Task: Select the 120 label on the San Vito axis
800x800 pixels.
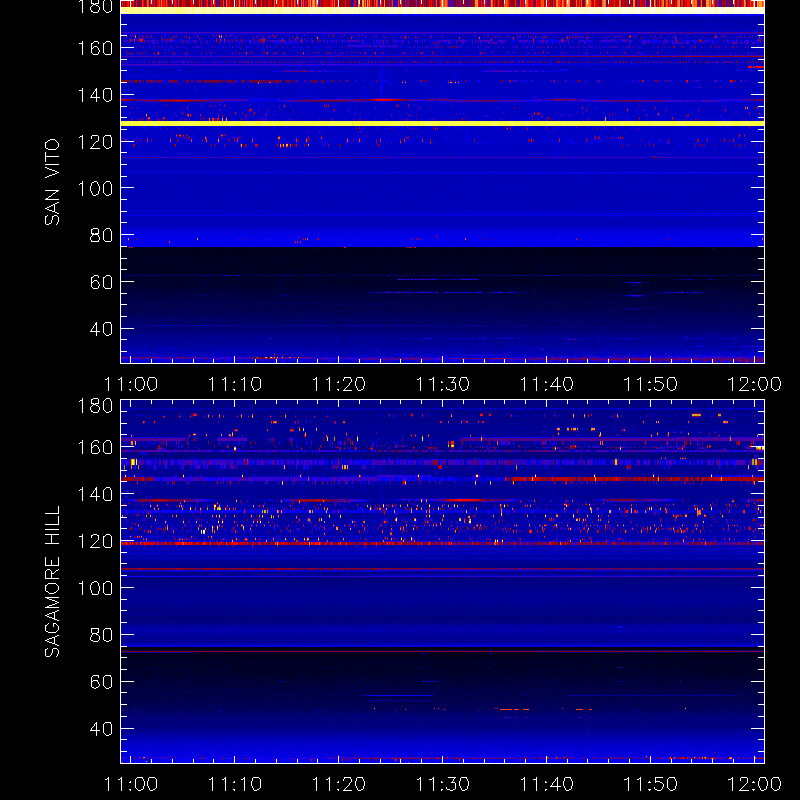Action: tap(95, 142)
